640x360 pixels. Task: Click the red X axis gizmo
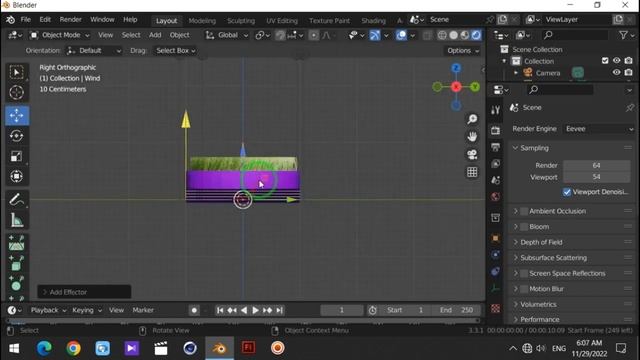[456, 87]
